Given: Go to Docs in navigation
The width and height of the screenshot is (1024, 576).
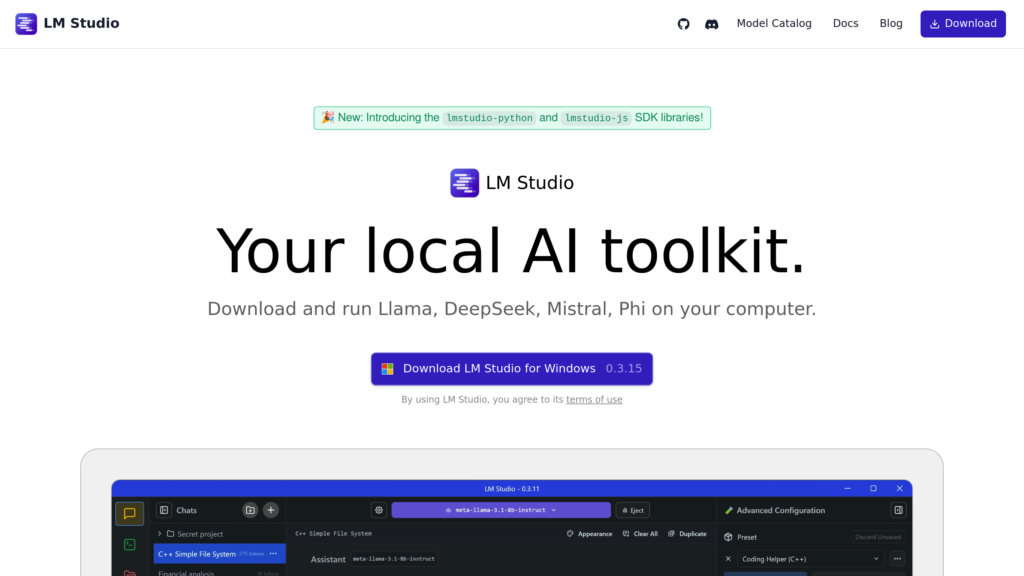Looking at the screenshot, I should 845,24.
